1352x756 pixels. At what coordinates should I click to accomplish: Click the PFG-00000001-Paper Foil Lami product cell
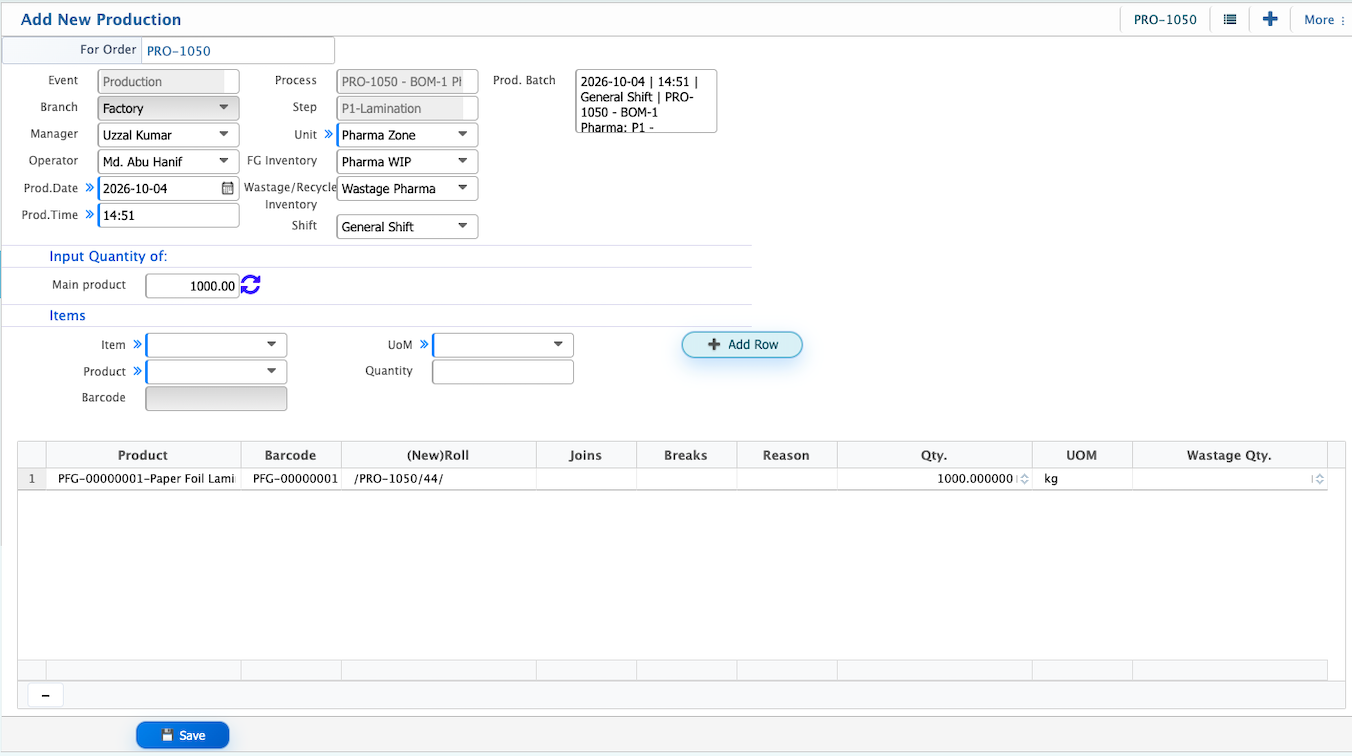(x=143, y=479)
